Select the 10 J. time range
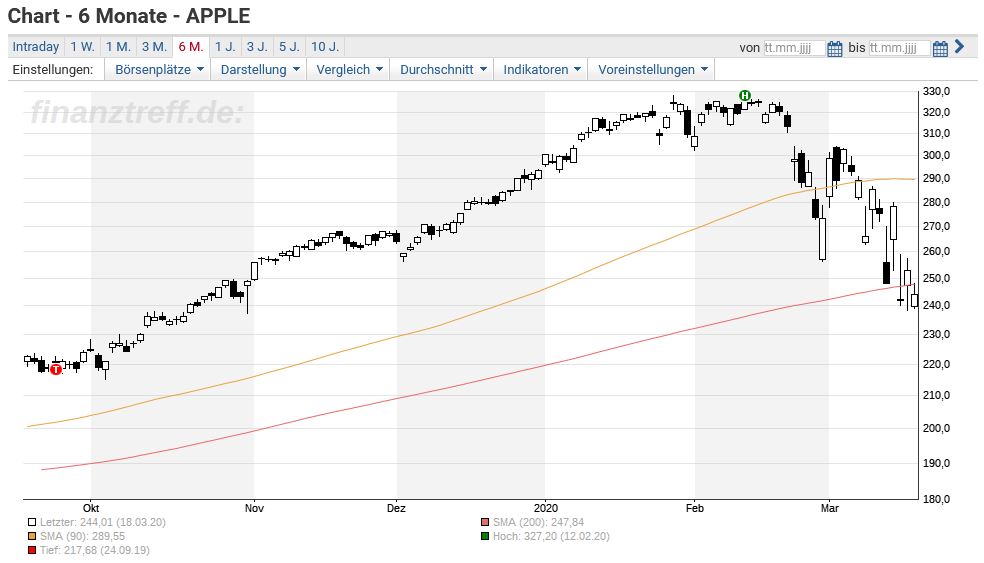Screen dimensions: 984x563 (x=325, y=46)
